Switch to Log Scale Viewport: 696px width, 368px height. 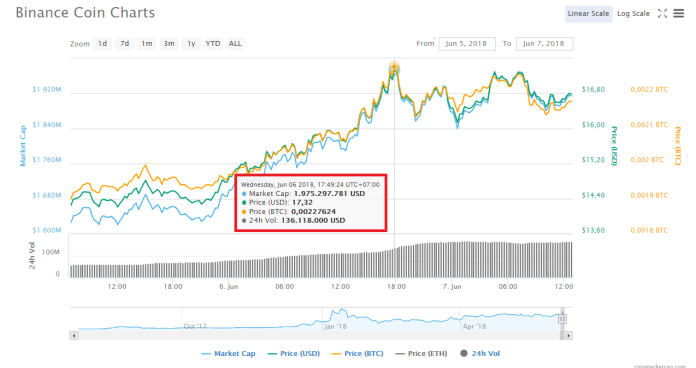[x=633, y=14]
